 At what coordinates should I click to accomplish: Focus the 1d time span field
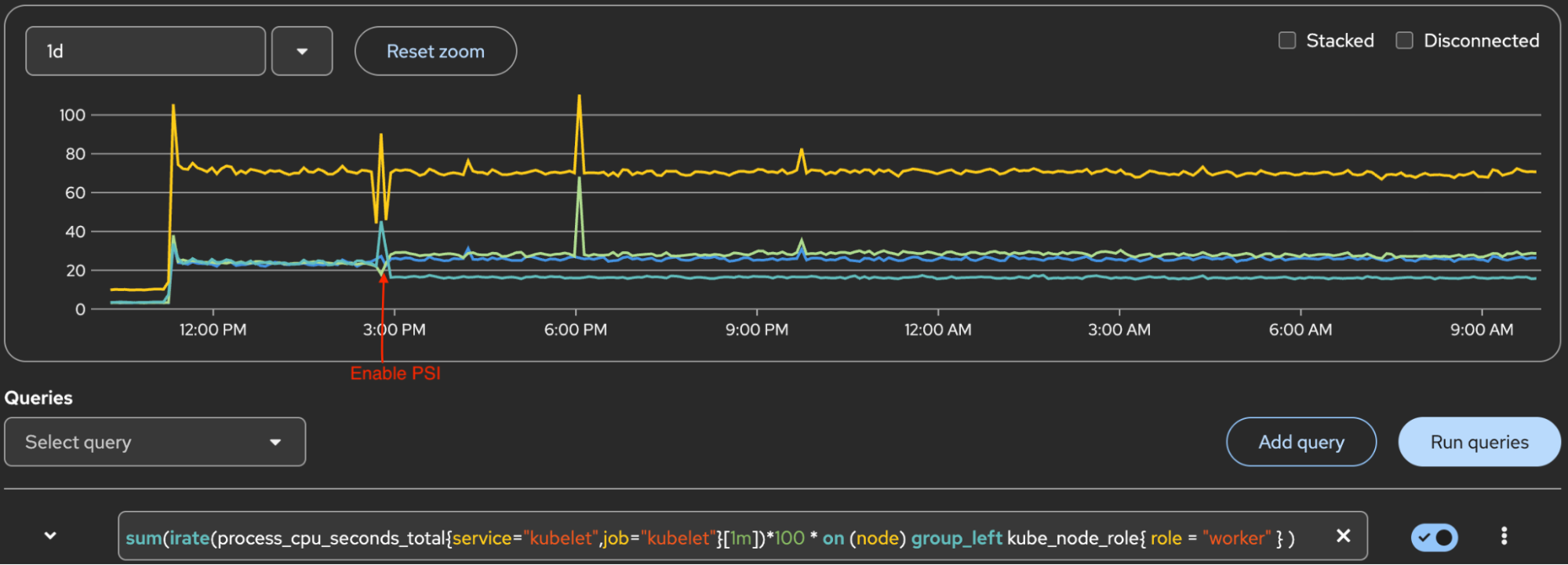point(145,52)
